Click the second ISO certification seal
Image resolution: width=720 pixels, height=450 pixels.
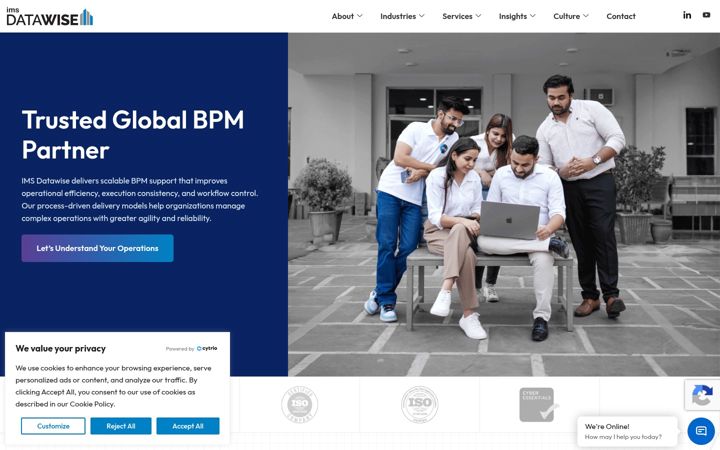[419, 405]
